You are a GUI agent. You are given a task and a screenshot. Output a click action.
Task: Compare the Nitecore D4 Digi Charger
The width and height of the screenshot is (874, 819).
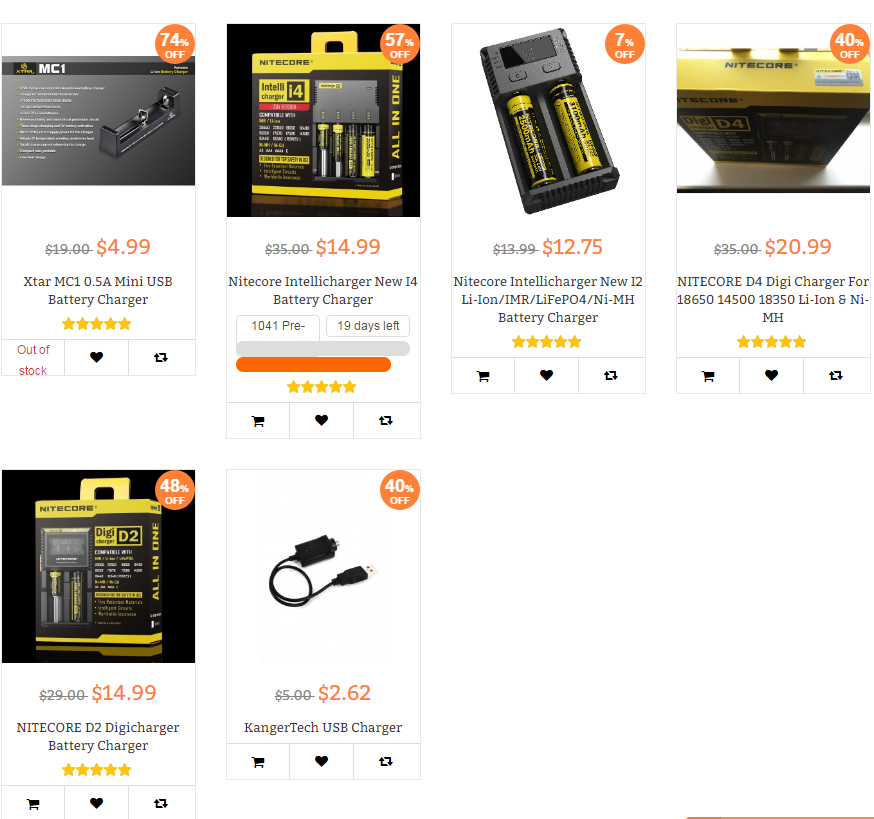(836, 376)
